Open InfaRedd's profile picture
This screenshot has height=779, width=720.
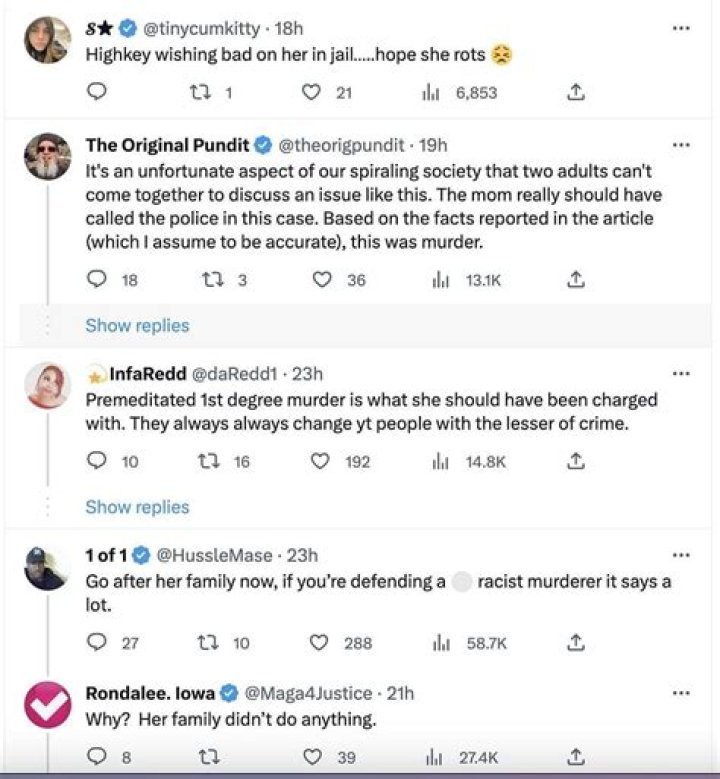[x=48, y=386]
